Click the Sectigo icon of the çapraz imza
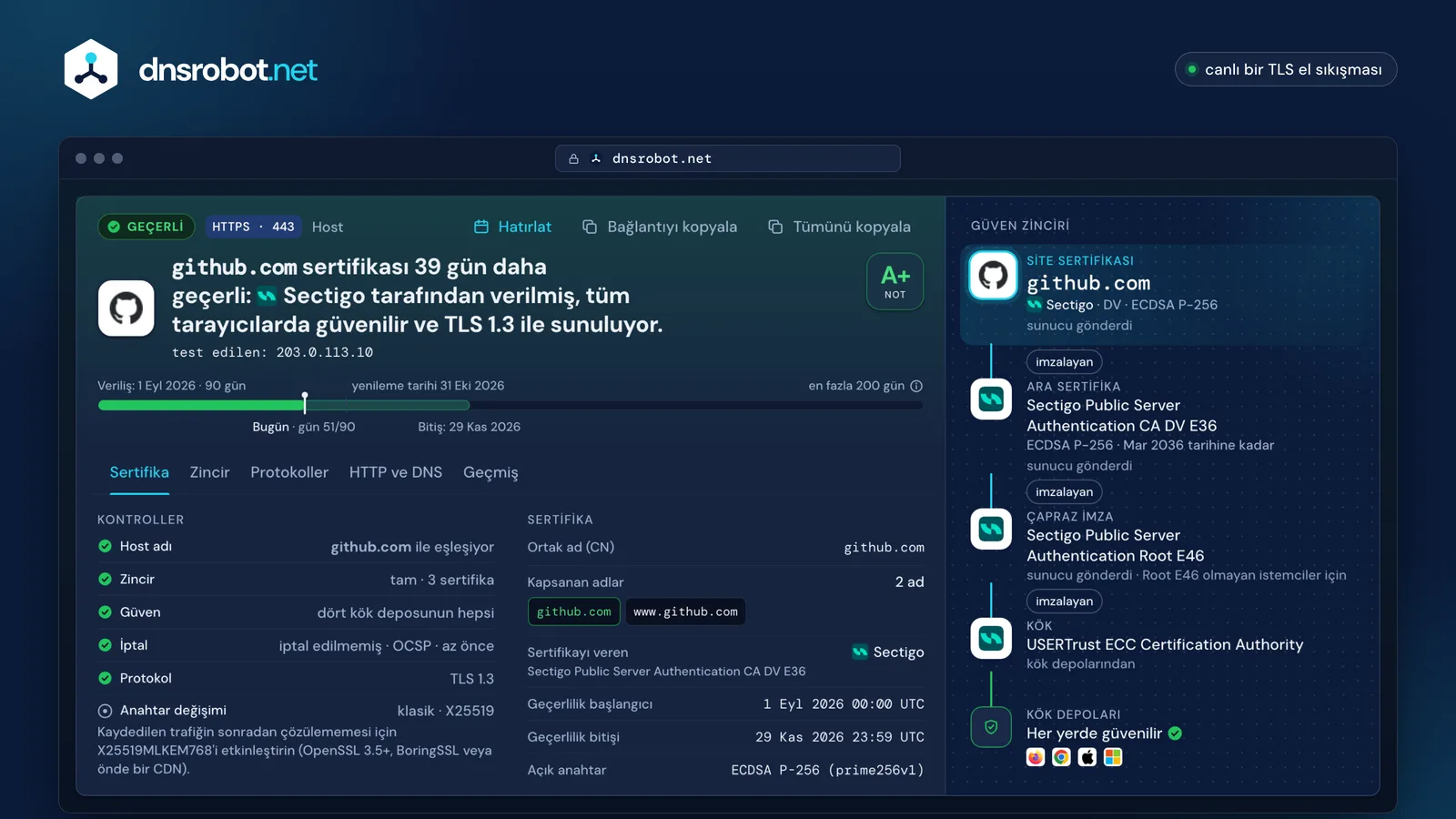1456x819 pixels. (x=991, y=529)
